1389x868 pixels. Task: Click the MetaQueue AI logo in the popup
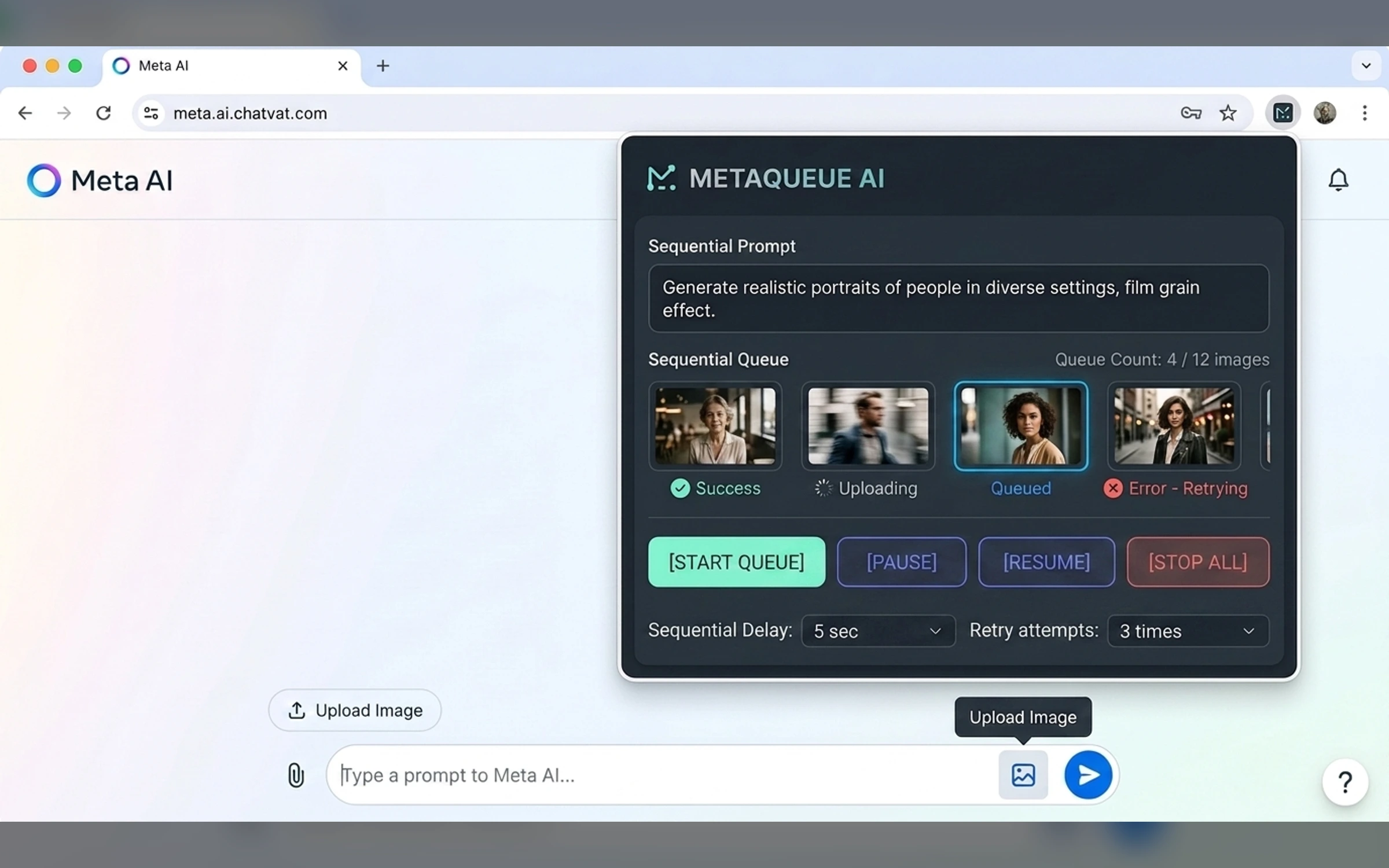pyautogui.click(x=766, y=178)
